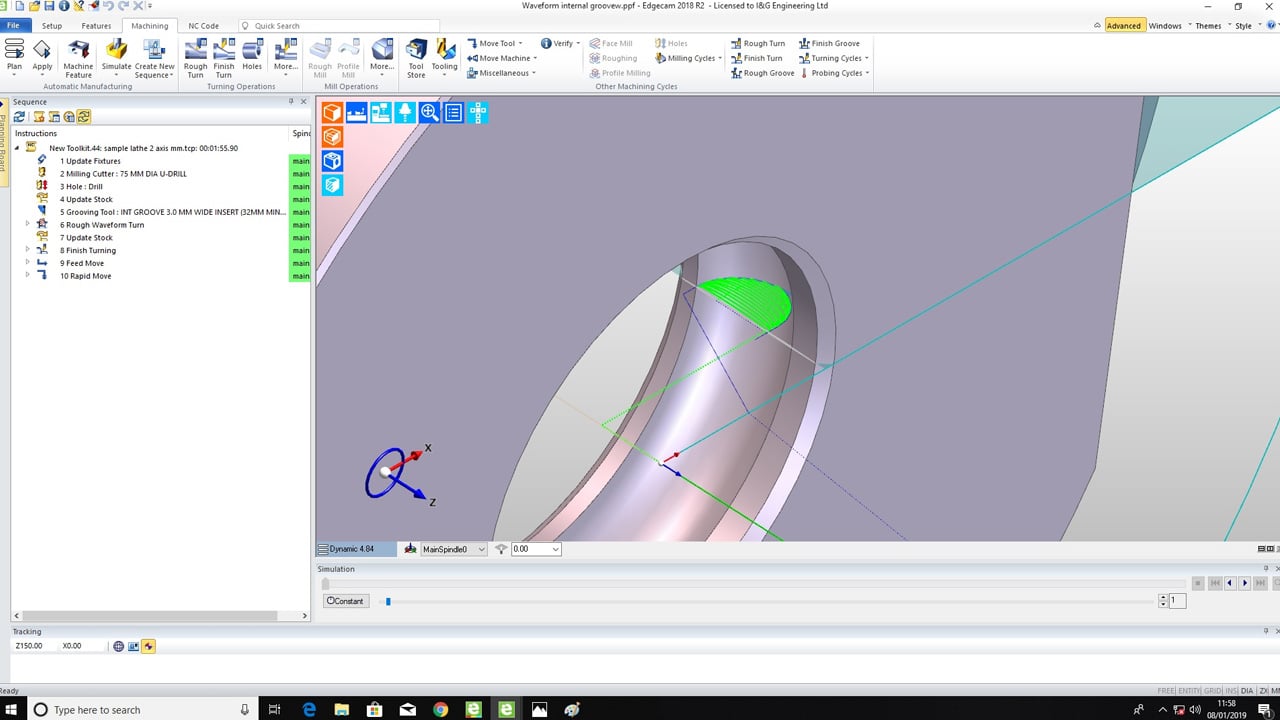
Task: Toggle the DIA status bar indicator
Action: (x=1247, y=691)
